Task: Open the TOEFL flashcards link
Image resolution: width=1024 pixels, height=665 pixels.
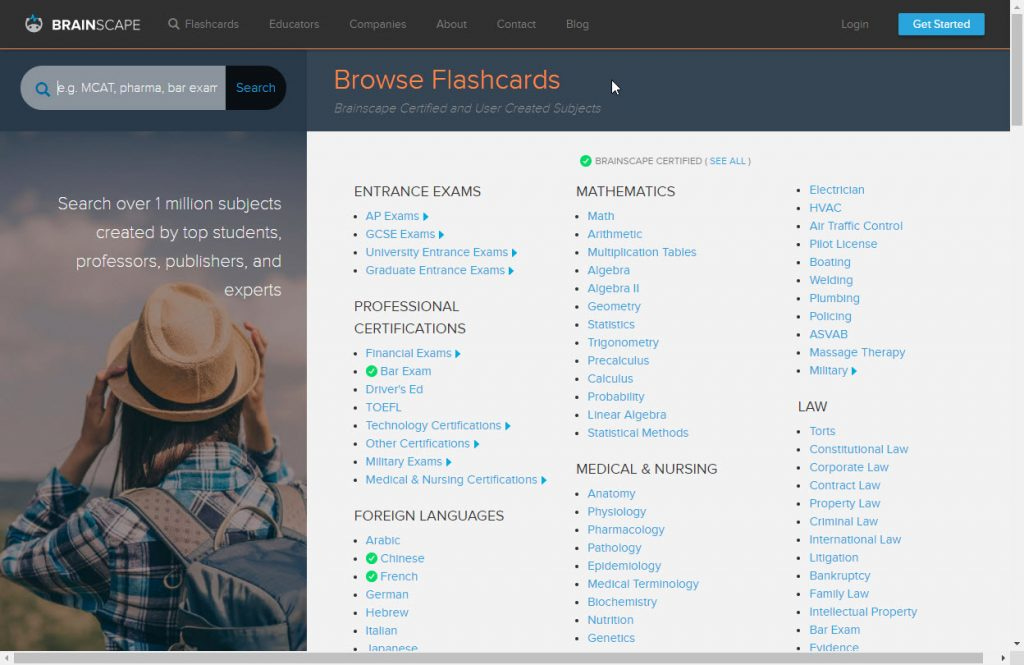Action: click(383, 408)
